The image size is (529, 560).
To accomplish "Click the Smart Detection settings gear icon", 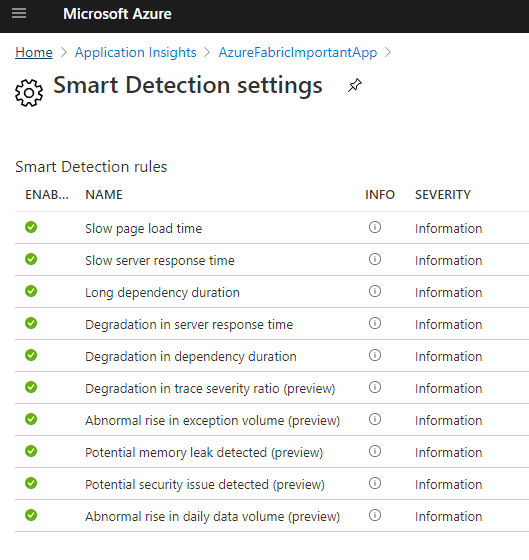I will click(x=29, y=93).
